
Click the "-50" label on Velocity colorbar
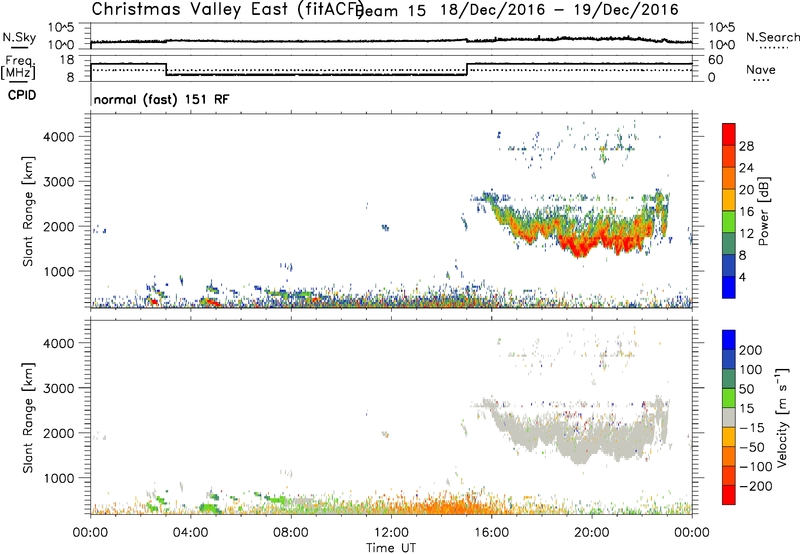point(751,447)
